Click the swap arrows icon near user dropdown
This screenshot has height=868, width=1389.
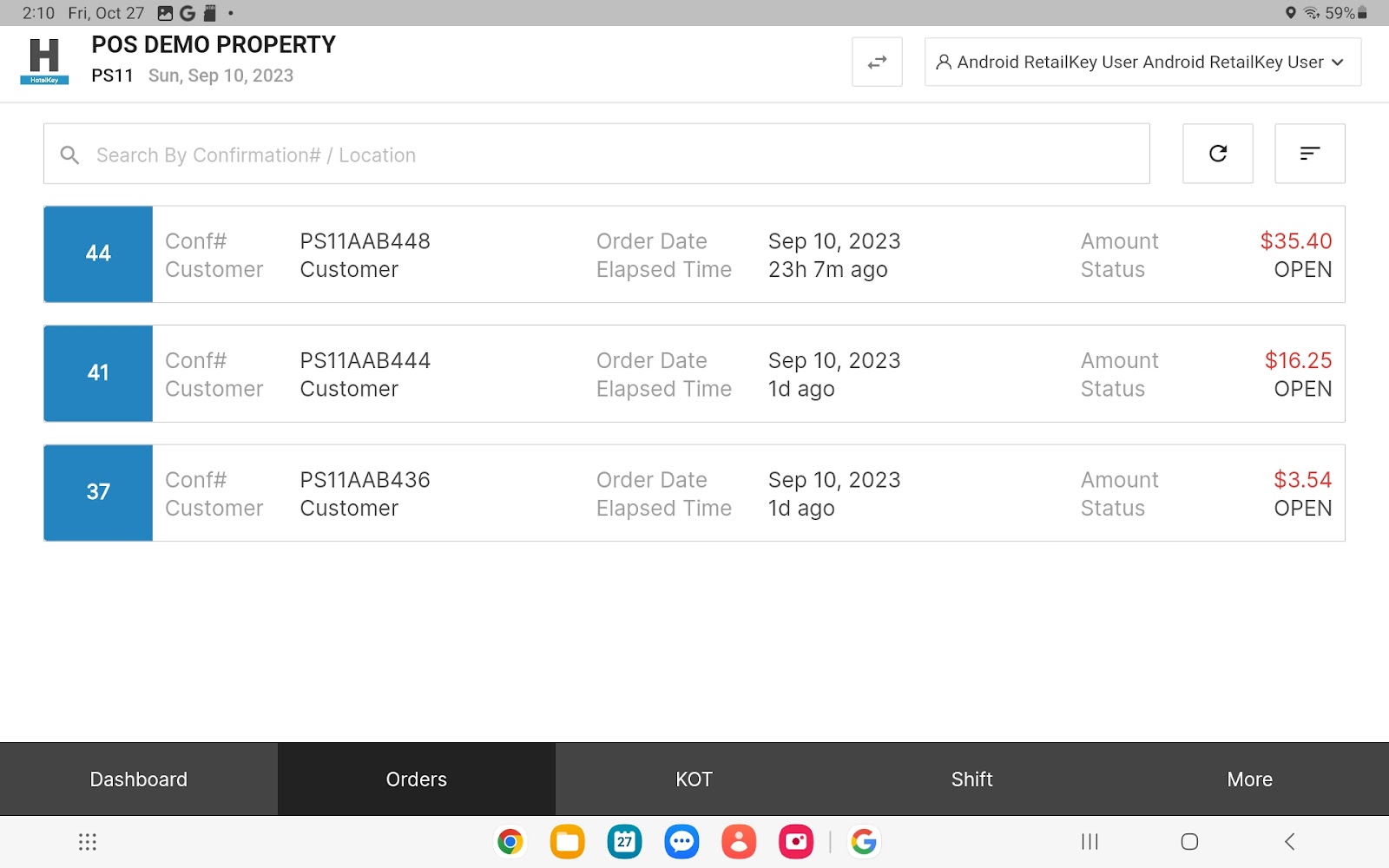coord(876,62)
